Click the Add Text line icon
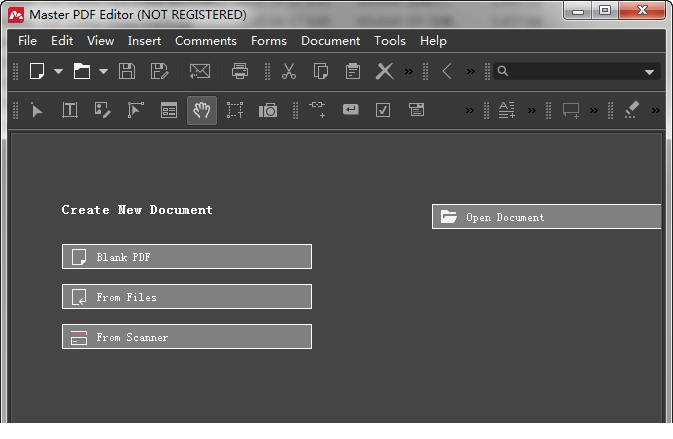The image size is (673, 439). [506, 110]
